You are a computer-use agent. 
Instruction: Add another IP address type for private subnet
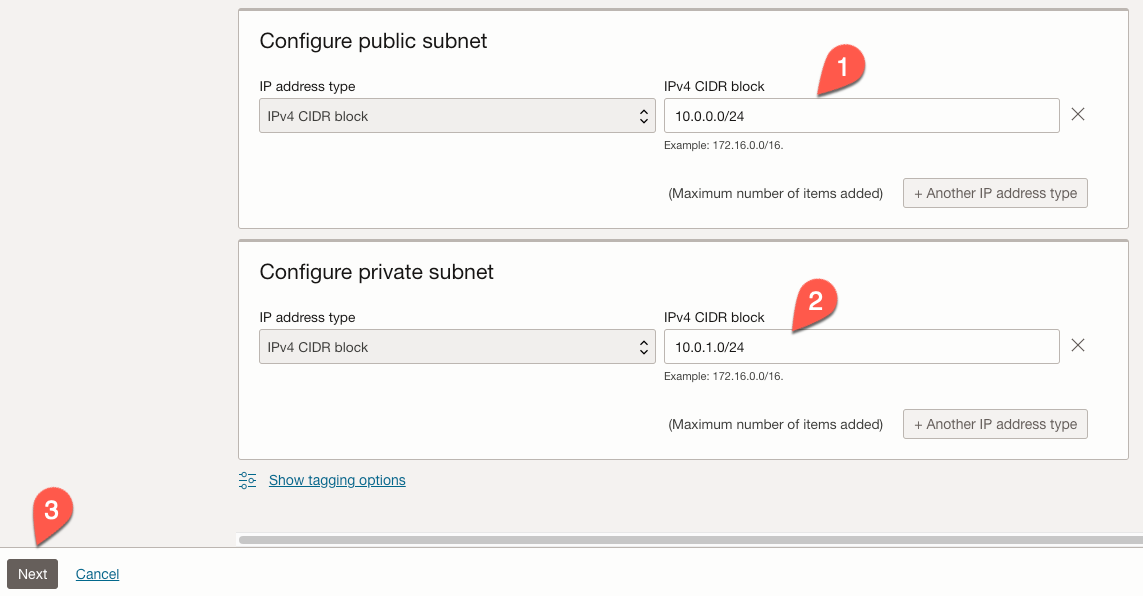pos(995,424)
